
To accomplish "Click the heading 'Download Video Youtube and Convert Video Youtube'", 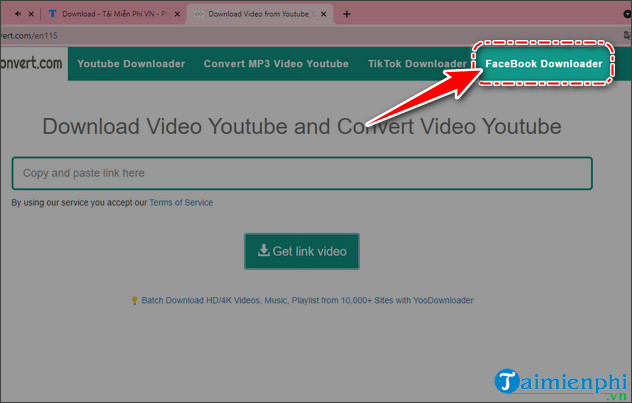I will point(302,126).
